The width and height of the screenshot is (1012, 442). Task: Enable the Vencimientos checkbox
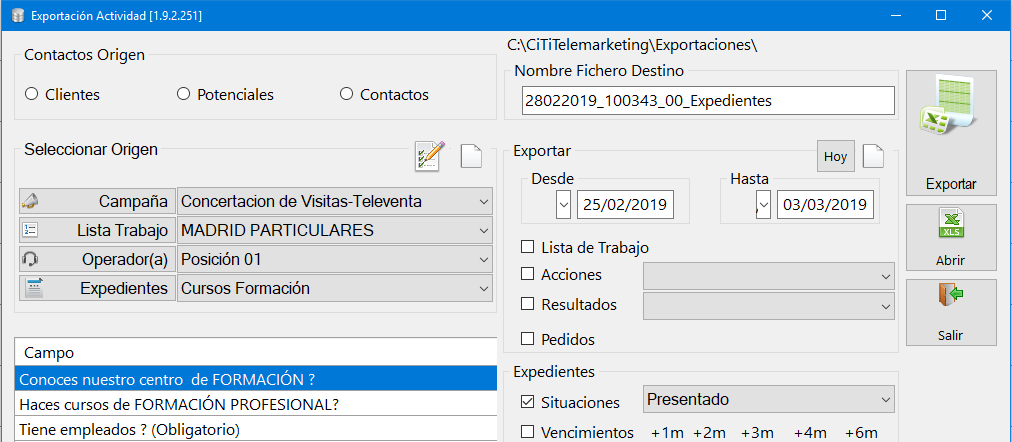527,432
